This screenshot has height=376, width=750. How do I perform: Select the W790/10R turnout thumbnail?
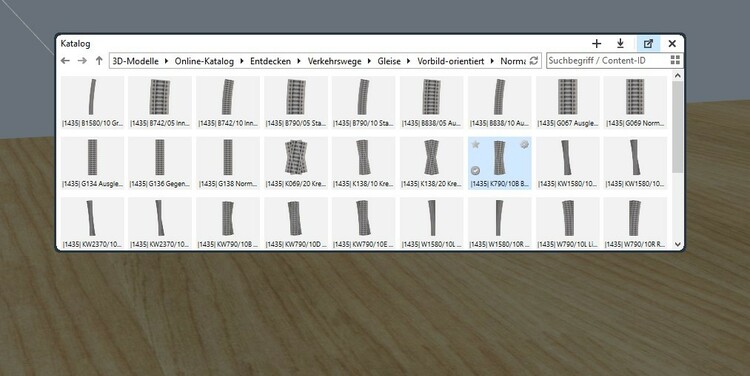pyautogui.click(x=636, y=223)
